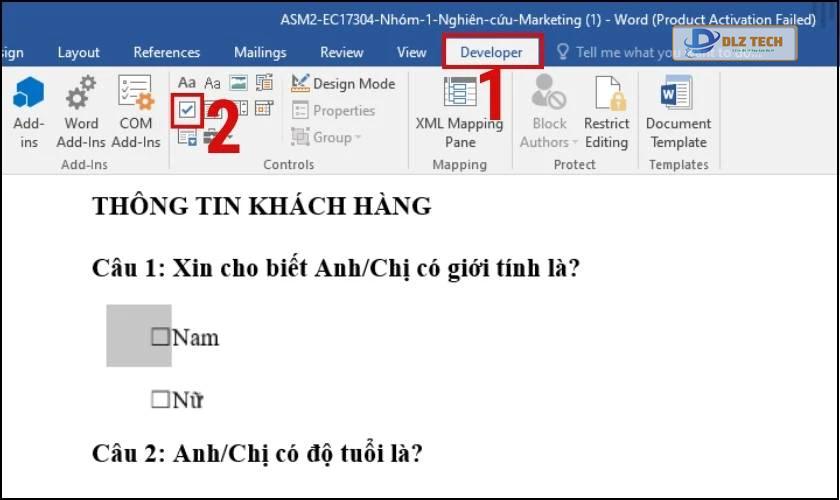The height and width of the screenshot is (500, 840).
Task: Insert Picture content control
Action: pyautogui.click(x=238, y=83)
